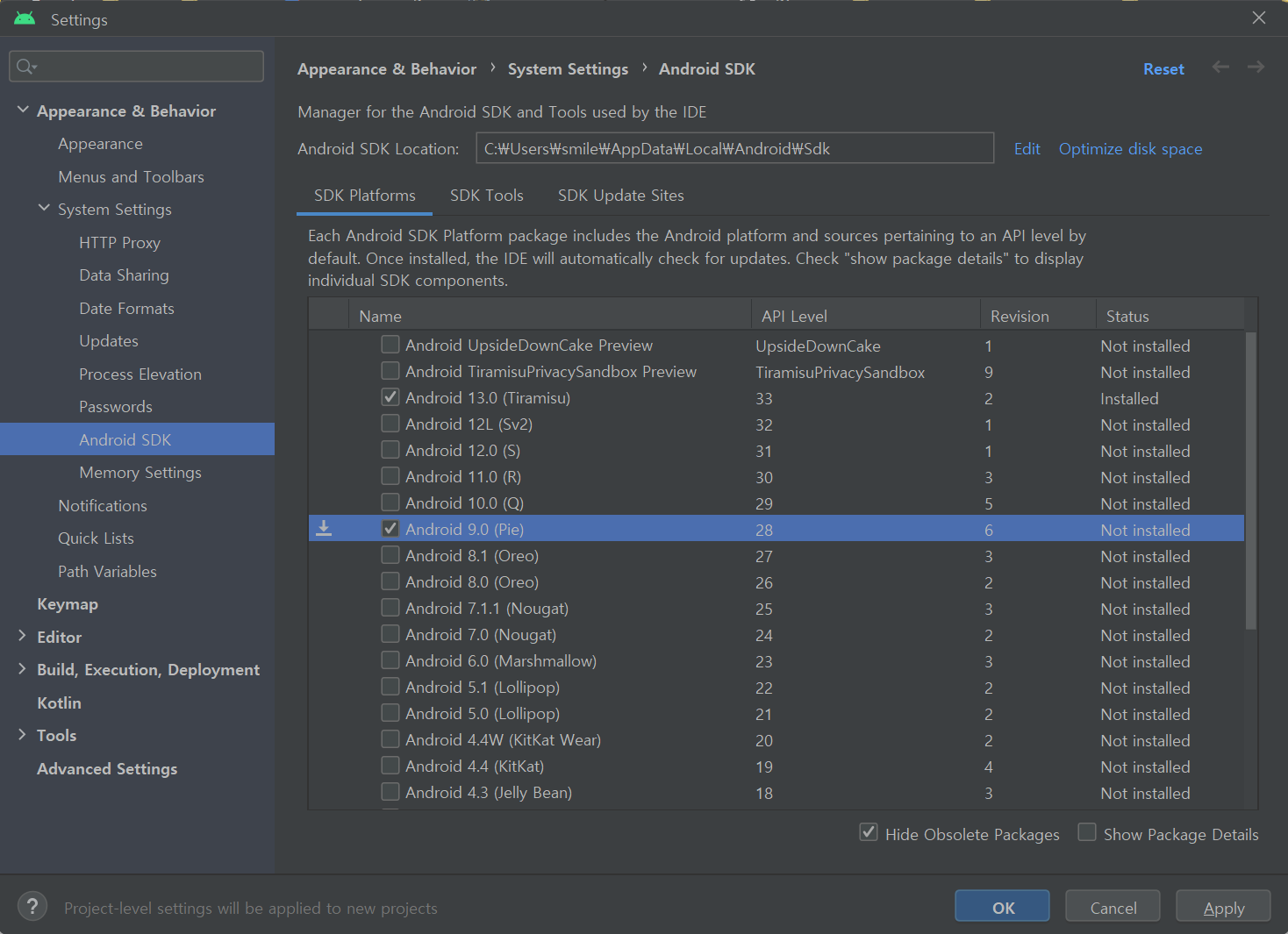This screenshot has height=934, width=1288.
Task: Select Passwords in sidebar
Action: click(x=116, y=407)
